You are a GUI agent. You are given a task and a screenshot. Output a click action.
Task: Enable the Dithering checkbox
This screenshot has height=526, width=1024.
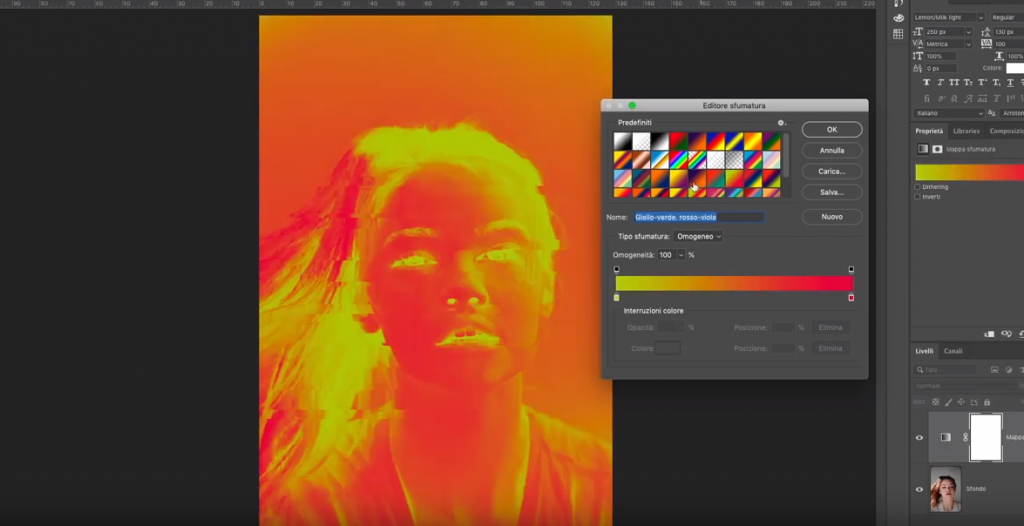tap(918, 187)
